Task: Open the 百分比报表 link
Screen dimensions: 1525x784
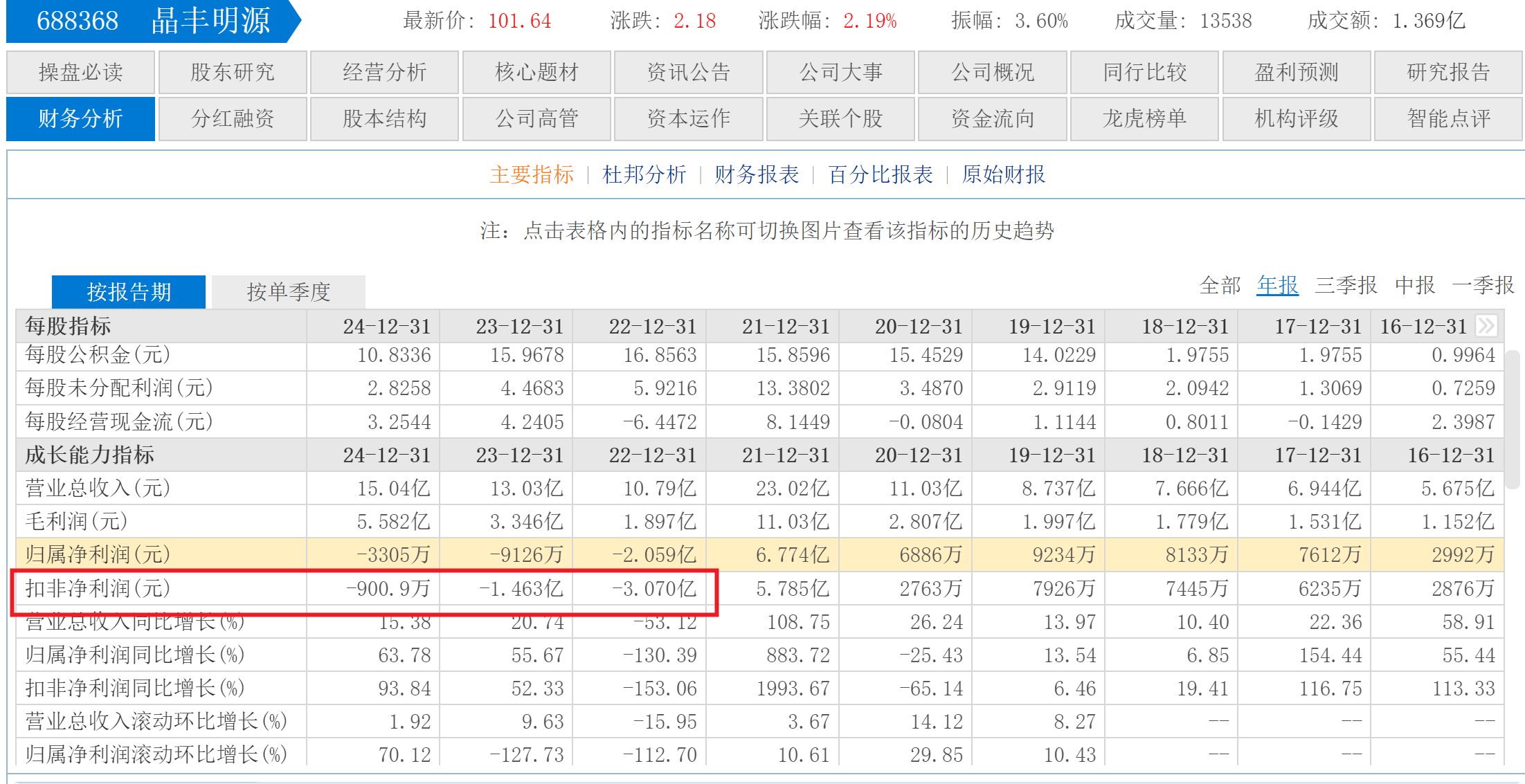Action: click(881, 174)
